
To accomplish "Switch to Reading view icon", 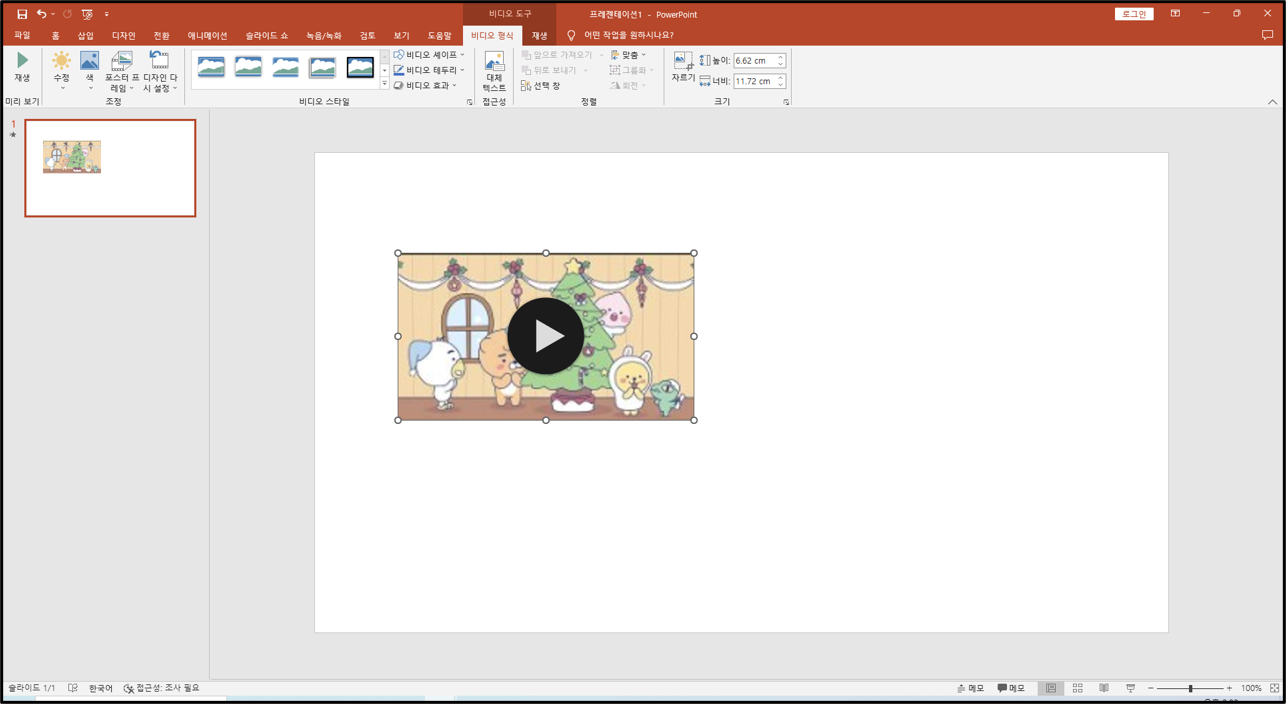I will [1104, 688].
